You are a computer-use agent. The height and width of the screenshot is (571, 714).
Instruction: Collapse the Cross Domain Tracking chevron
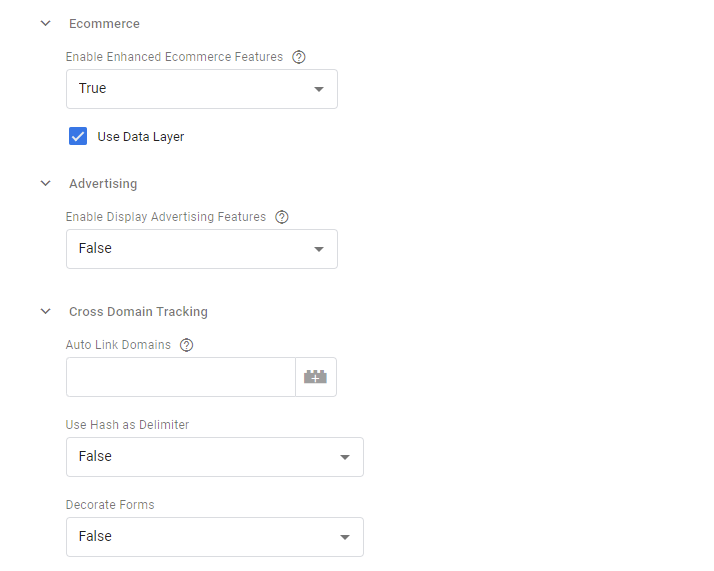pos(45,311)
